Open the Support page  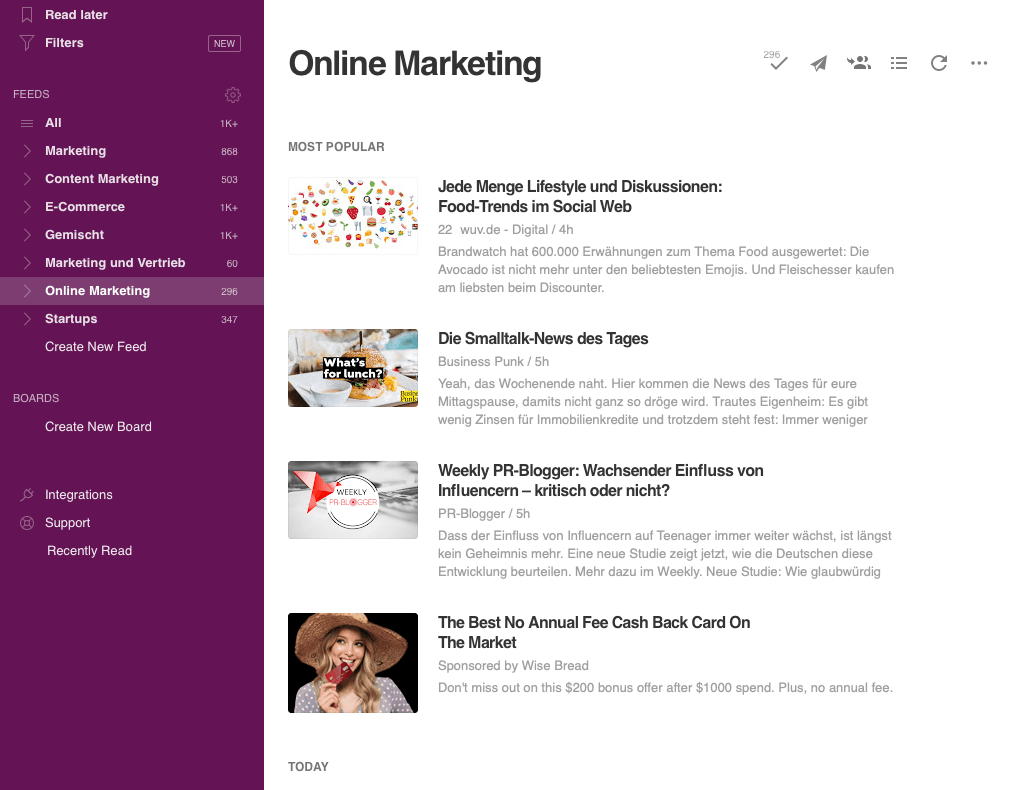(x=67, y=523)
